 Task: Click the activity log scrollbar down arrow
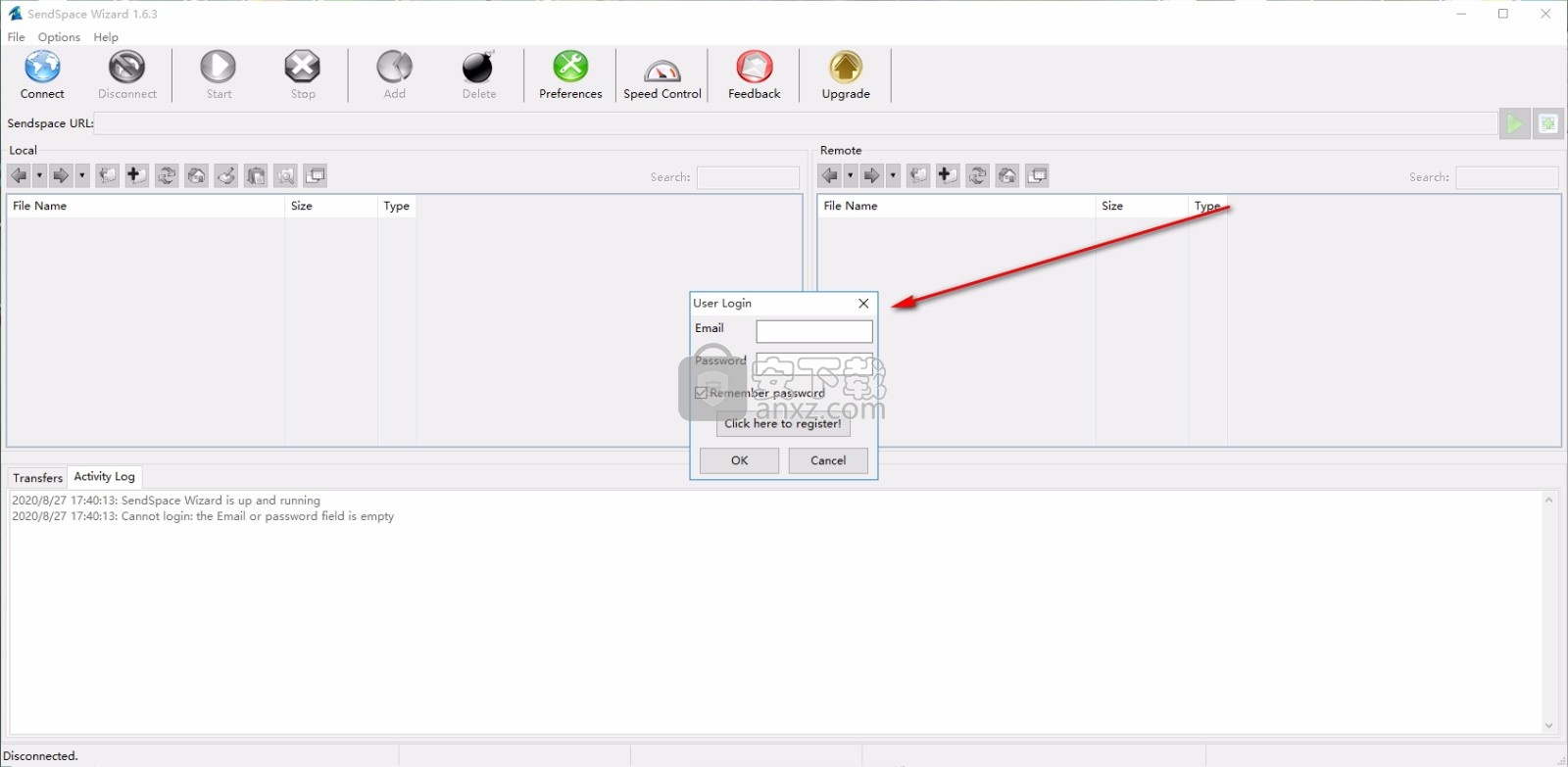1549,726
